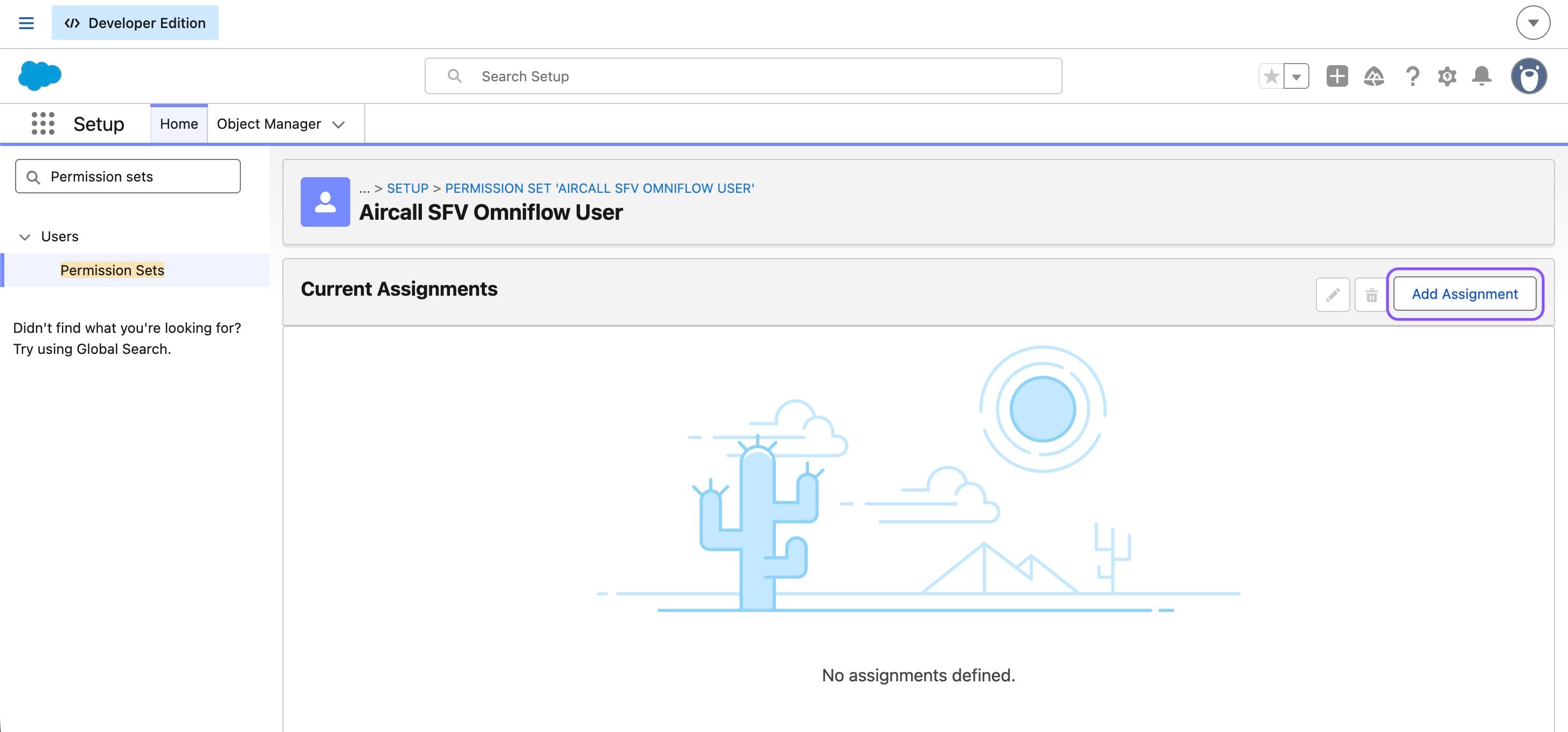Open the Setup gear menu
The height and width of the screenshot is (732, 1568).
[x=1447, y=76]
